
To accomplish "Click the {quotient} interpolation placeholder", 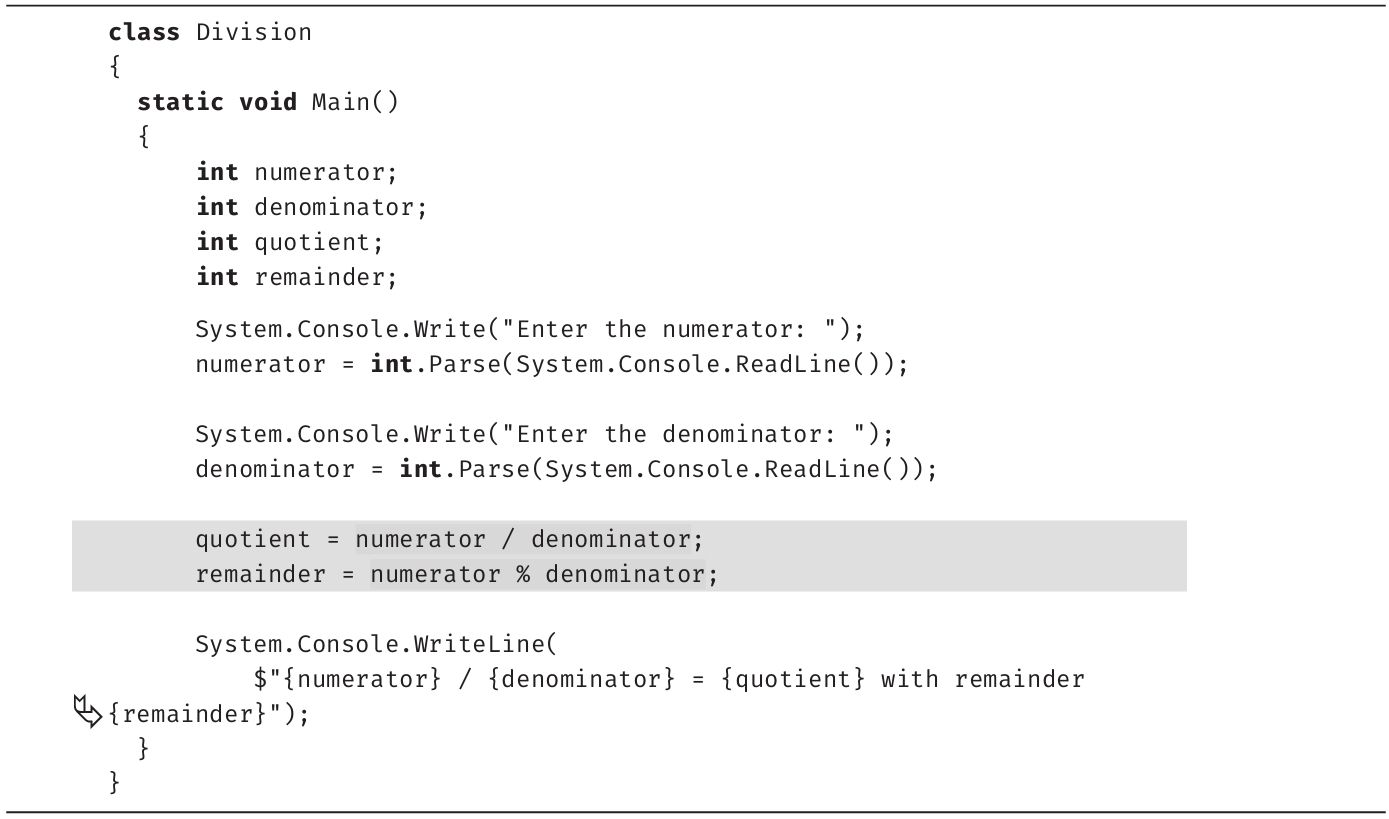I will [794, 680].
